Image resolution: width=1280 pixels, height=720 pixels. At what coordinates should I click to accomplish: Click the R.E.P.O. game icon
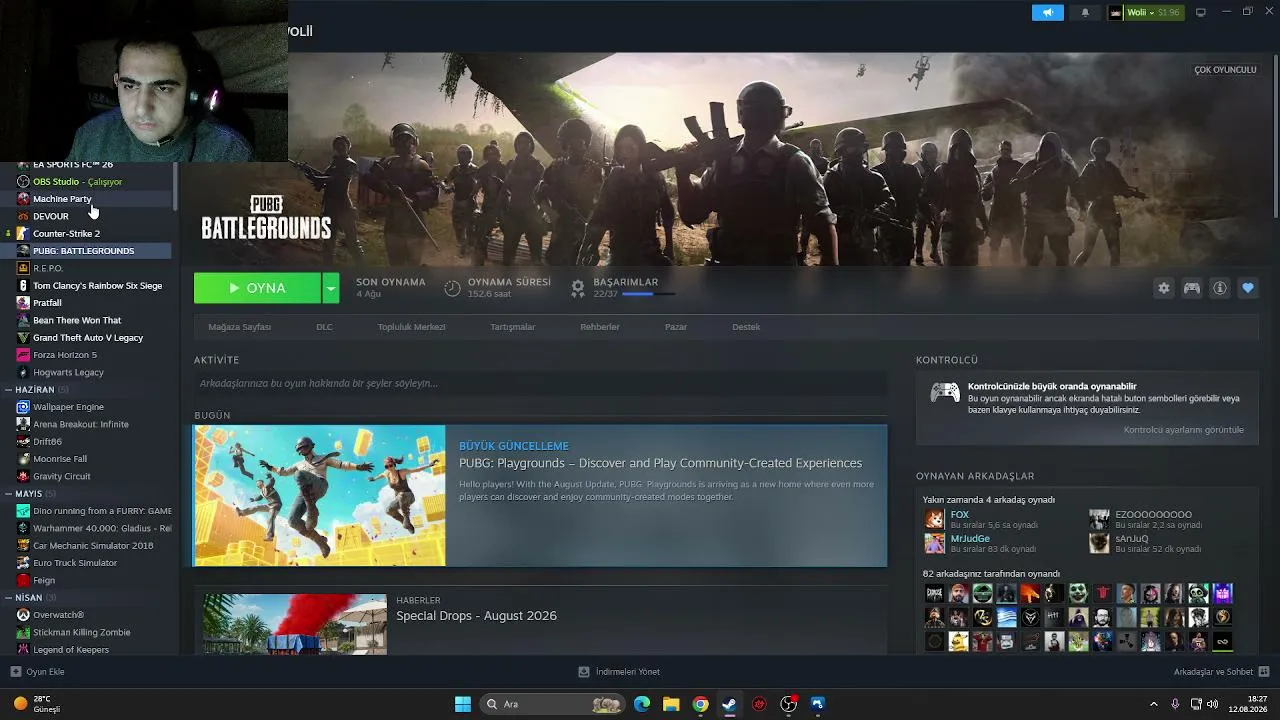(23, 268)
